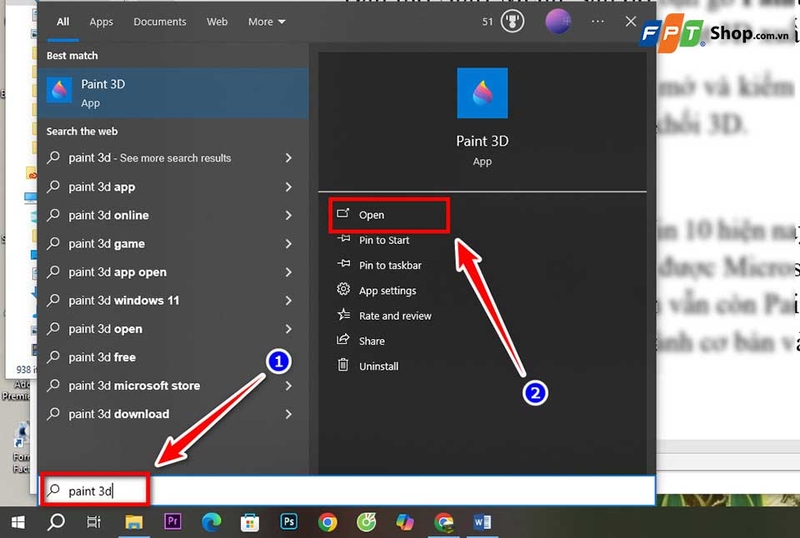The width and height of the screenshot is (800, 538).
Task: Open Google Chrome from the taskbar
Action: (328, 522)
